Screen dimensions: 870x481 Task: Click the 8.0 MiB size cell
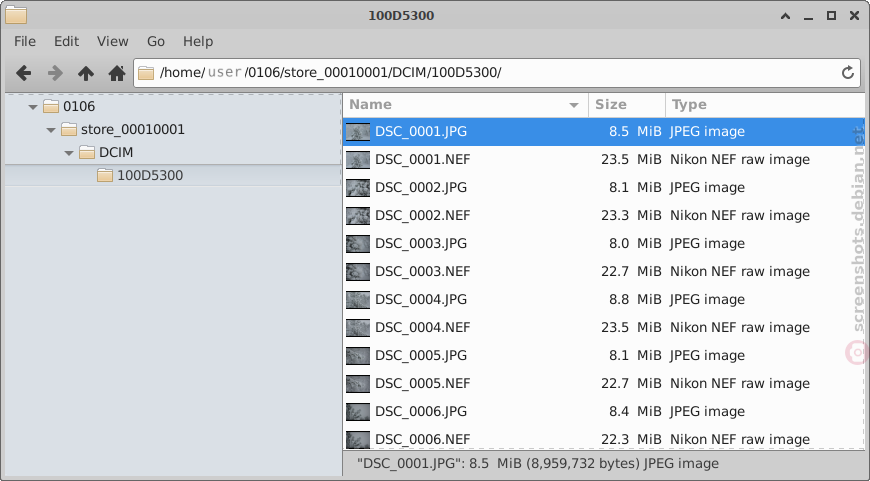tap(635, 244)
